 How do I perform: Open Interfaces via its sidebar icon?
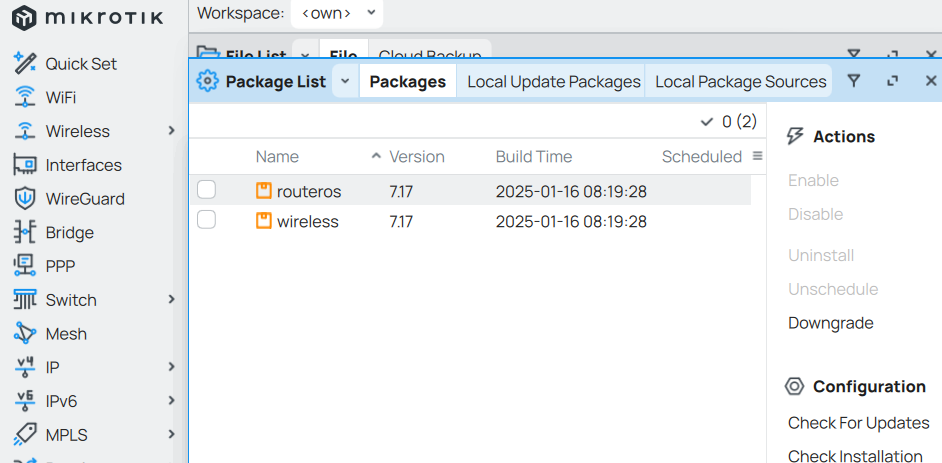click(25, 165)
